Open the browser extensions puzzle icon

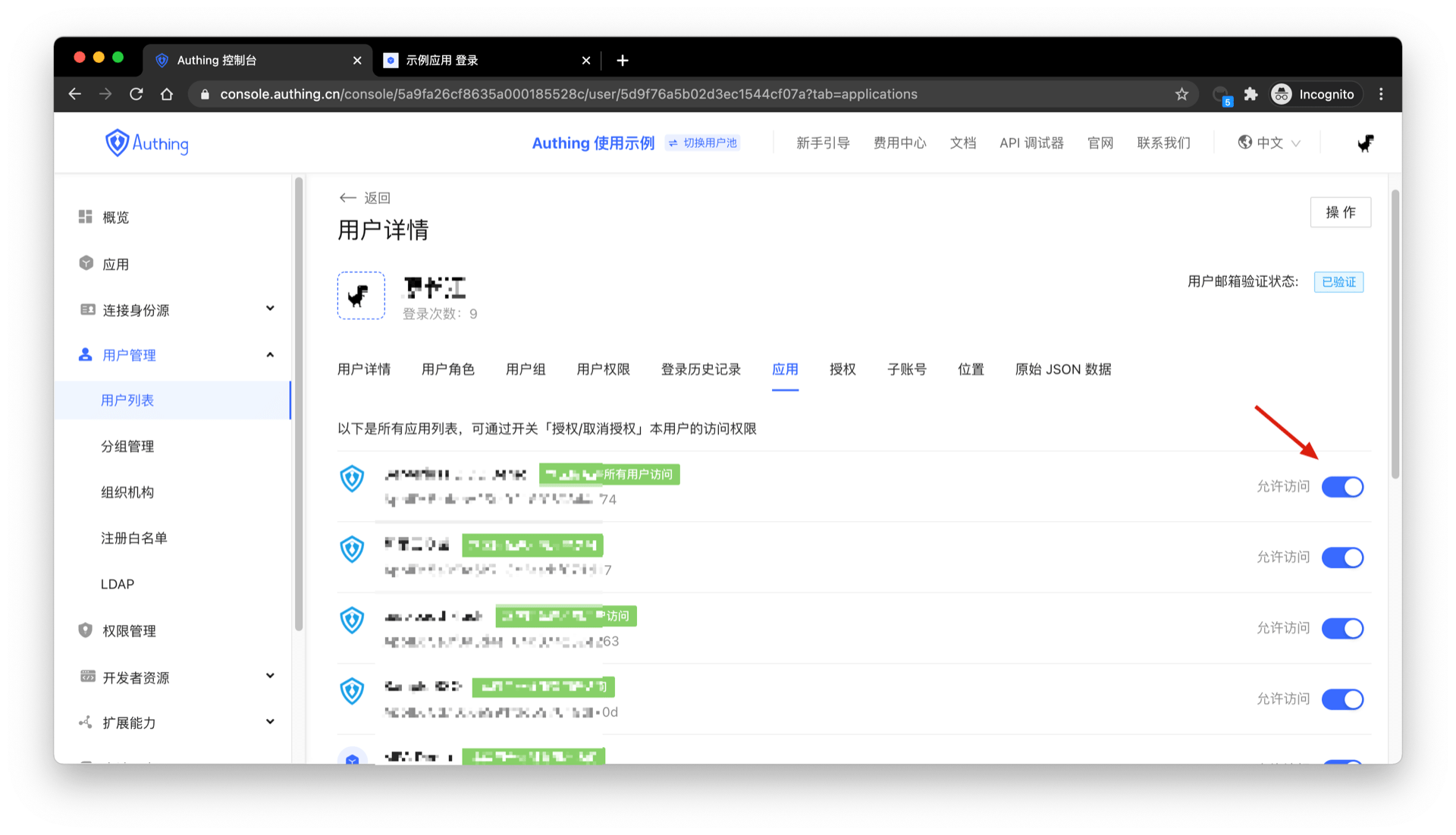[1250, 94]
